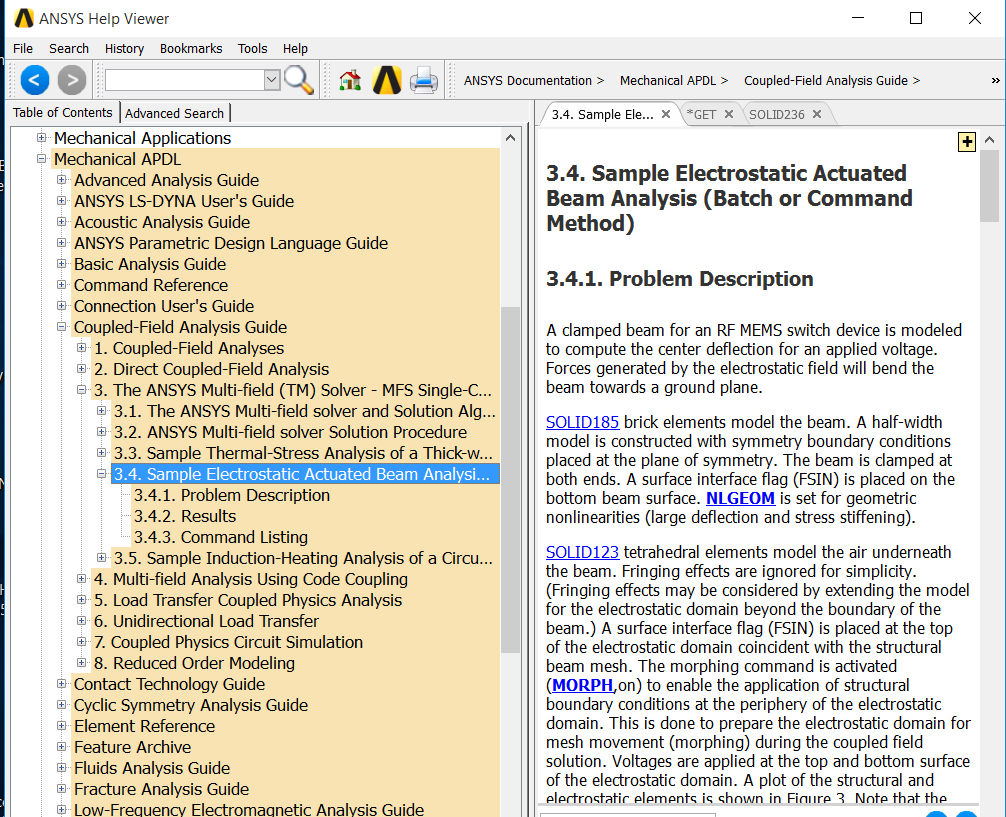Click the magnifying glass search icon

pos(298,80)
